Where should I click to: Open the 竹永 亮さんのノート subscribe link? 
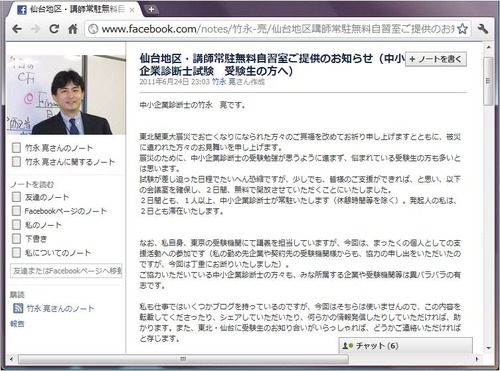click(60, 309)
